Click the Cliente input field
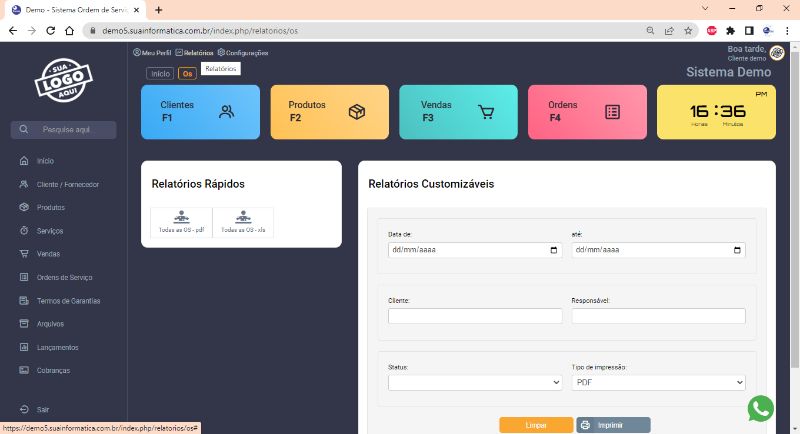 tap(475, 316)
